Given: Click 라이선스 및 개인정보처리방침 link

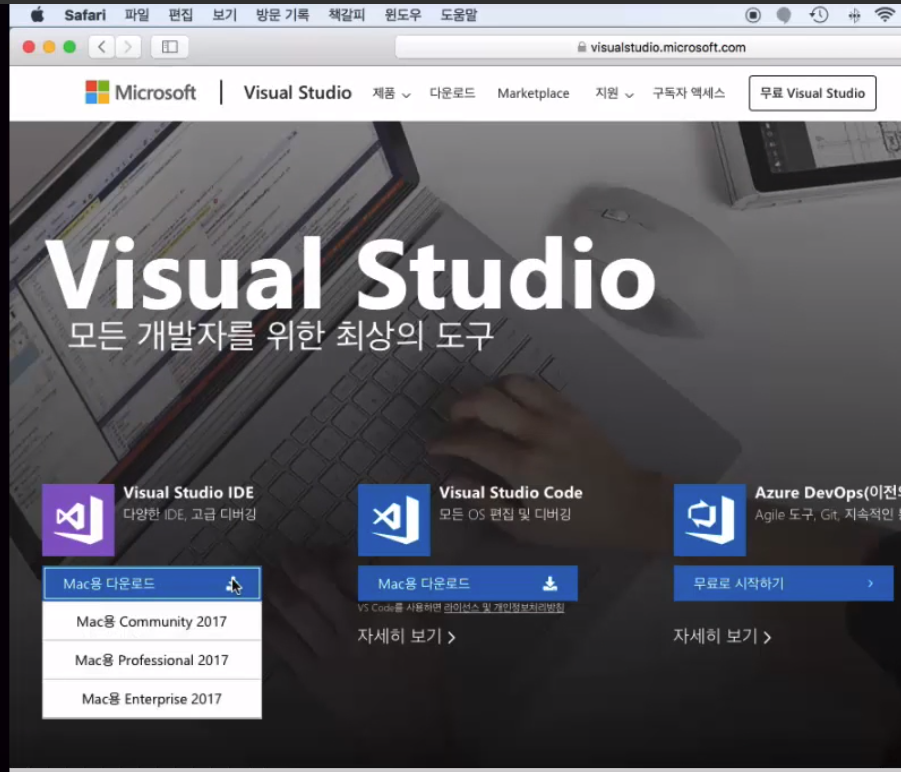Looking at the screenshot, I should 504,608.
